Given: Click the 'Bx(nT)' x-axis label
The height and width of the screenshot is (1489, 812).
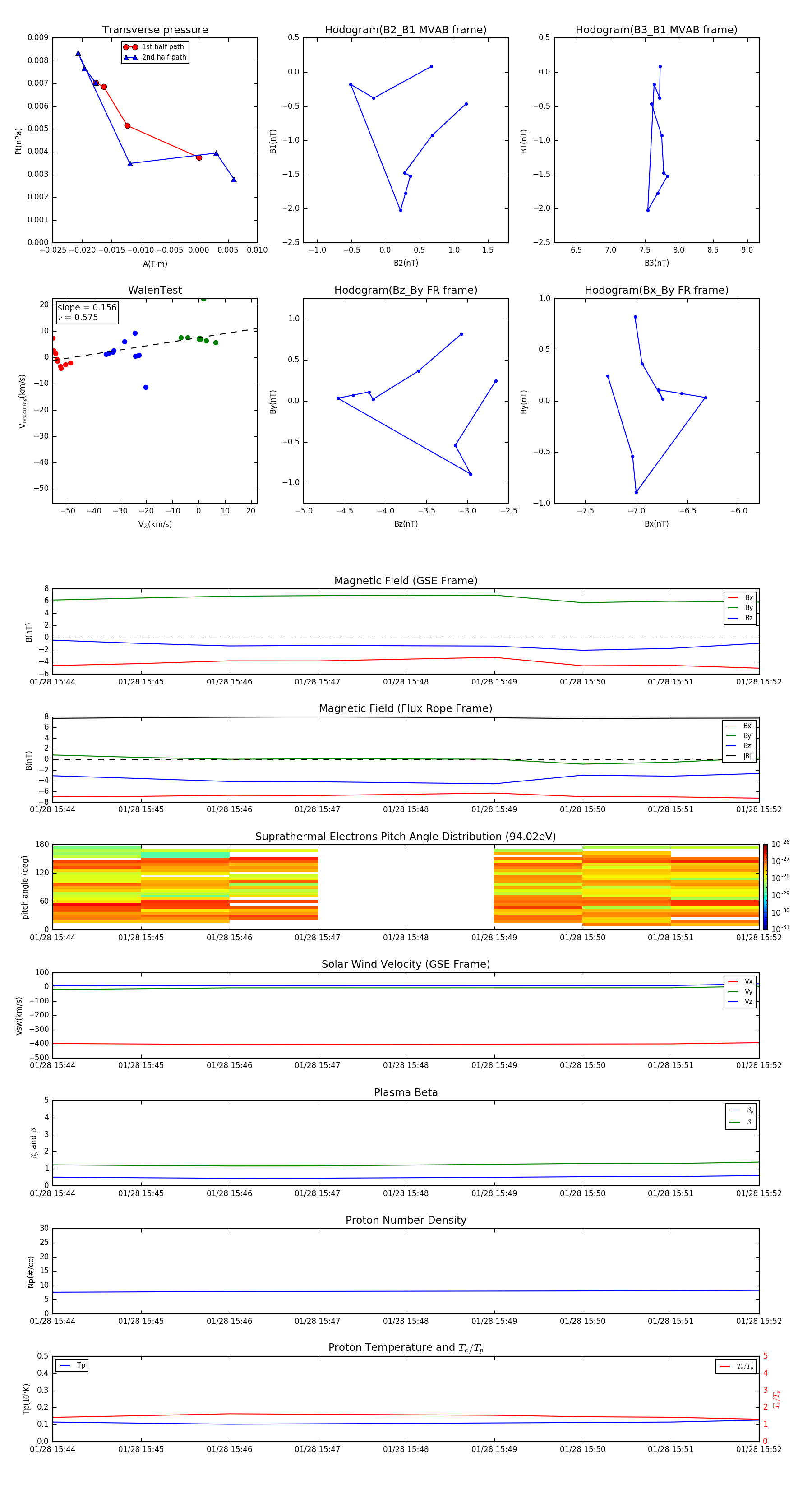Looking at the screenshot, I should click(x=656, y=524).
